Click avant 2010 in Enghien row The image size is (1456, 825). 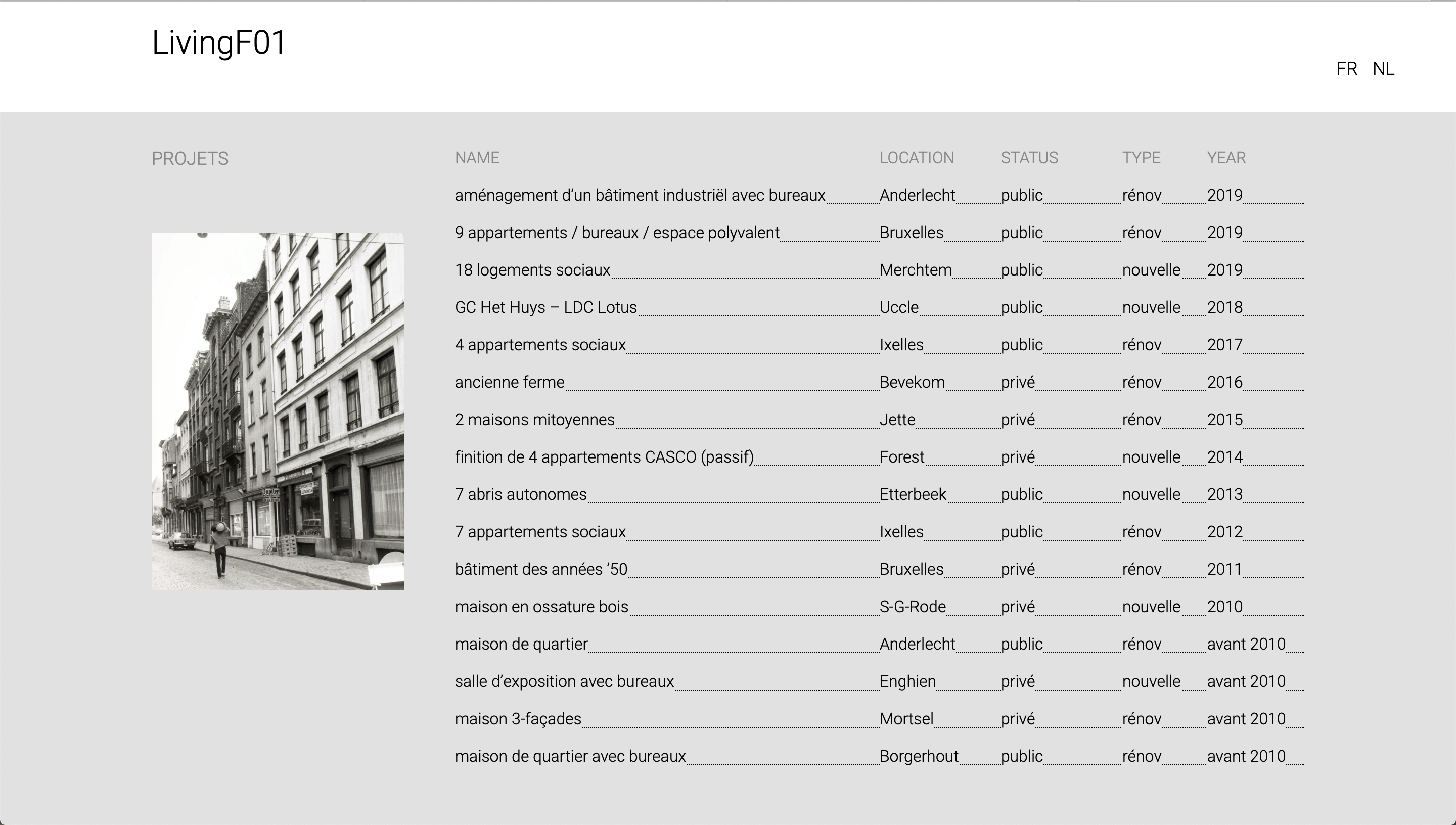[x=1246, y=681]
